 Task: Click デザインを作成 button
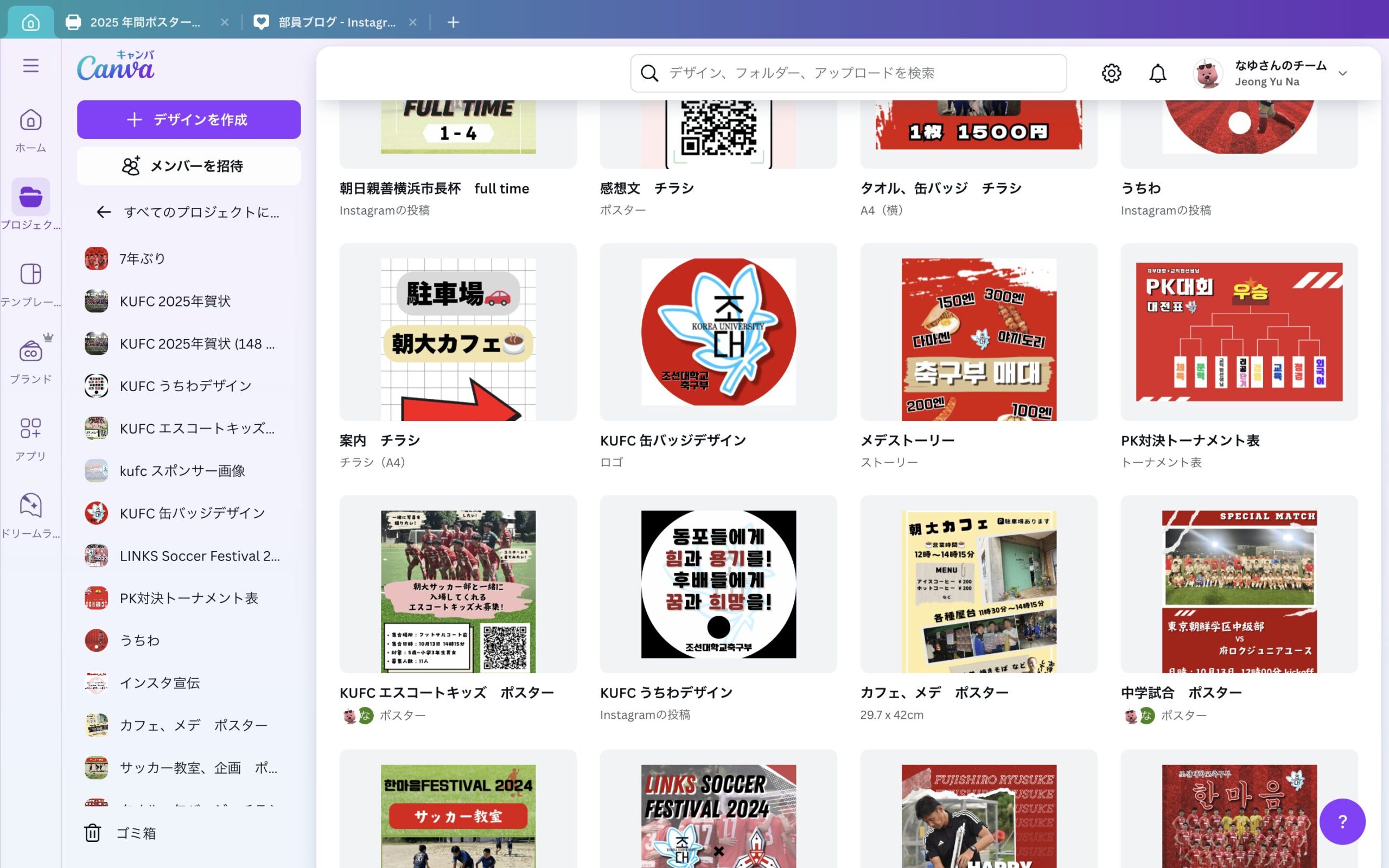189,119
